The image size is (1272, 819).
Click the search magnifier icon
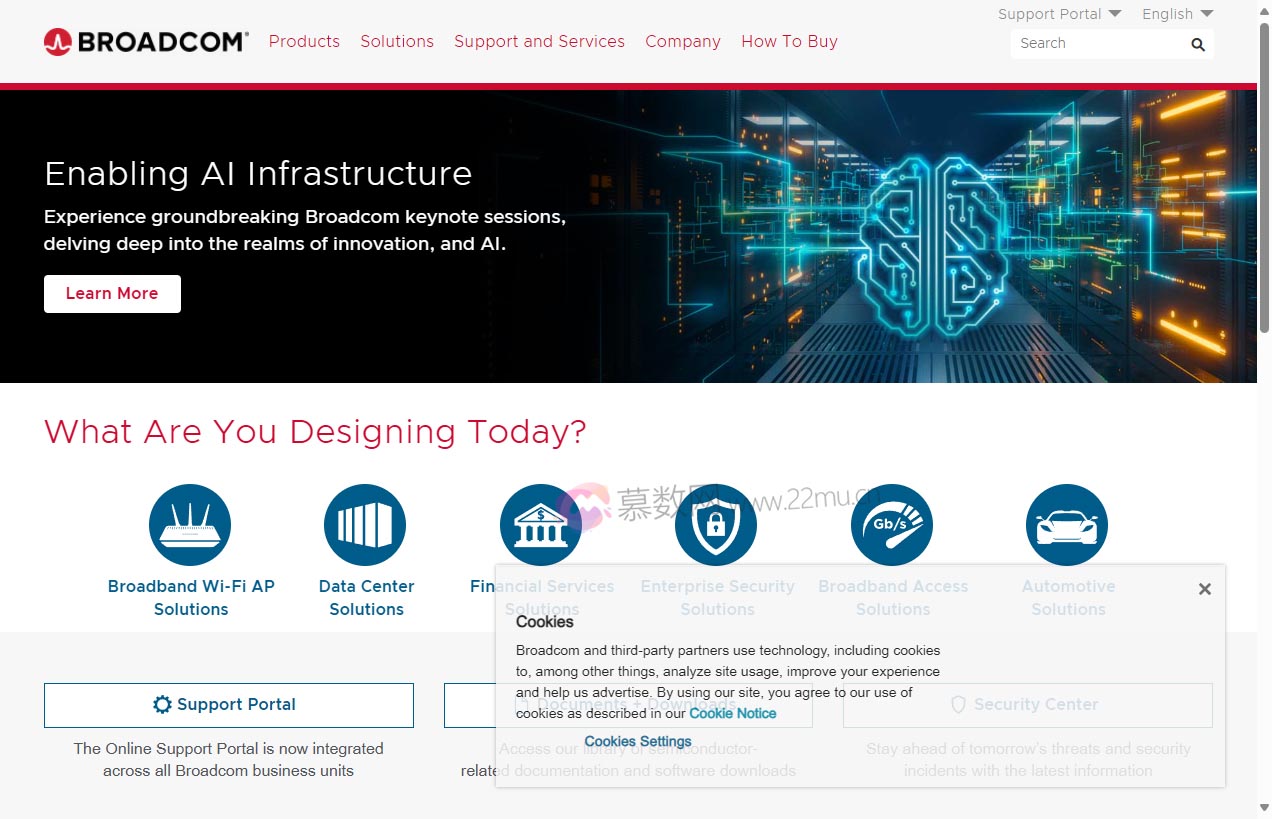click(x=1197, y=44)
